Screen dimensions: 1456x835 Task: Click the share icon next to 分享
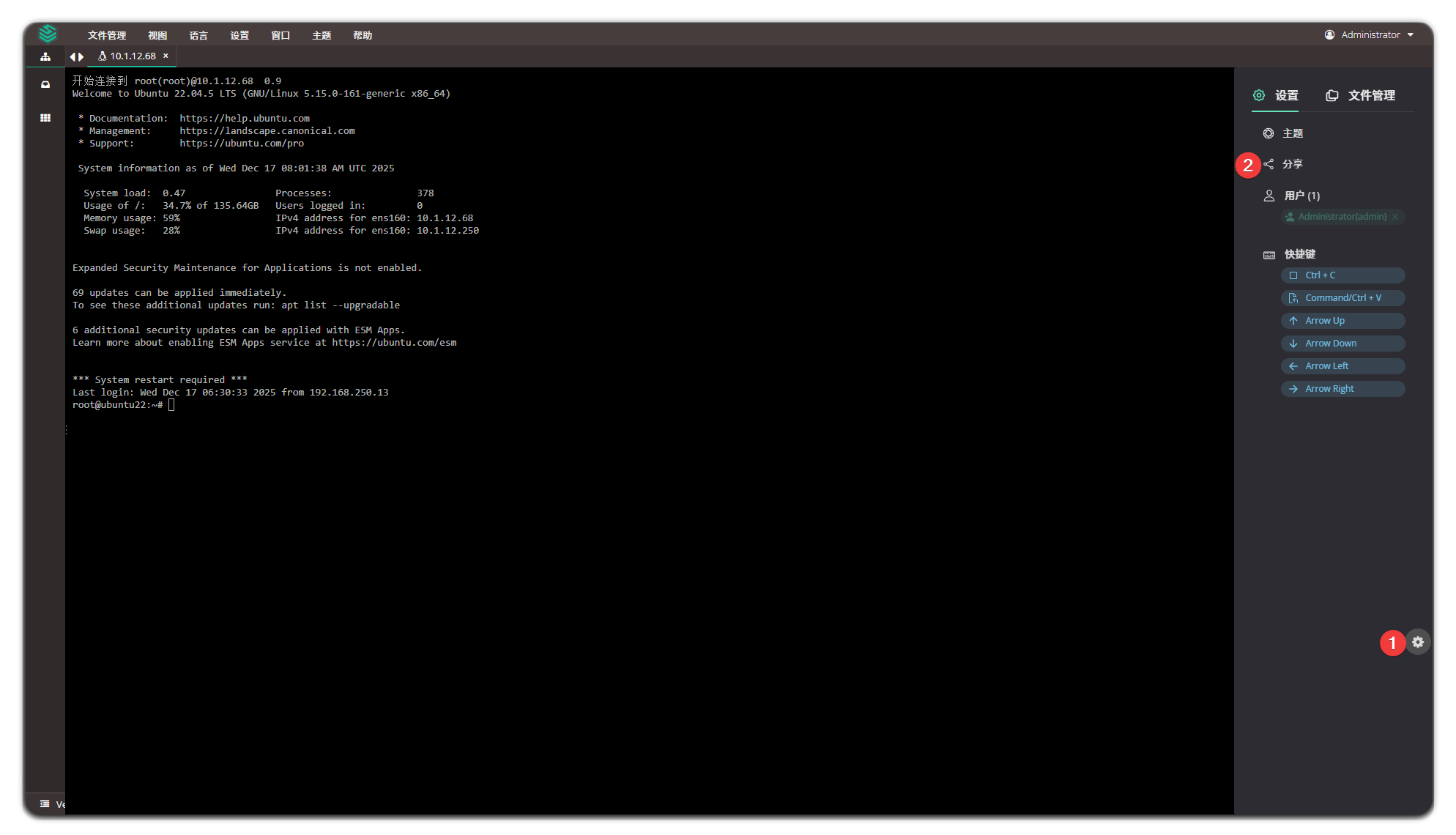coord(1269,164)
